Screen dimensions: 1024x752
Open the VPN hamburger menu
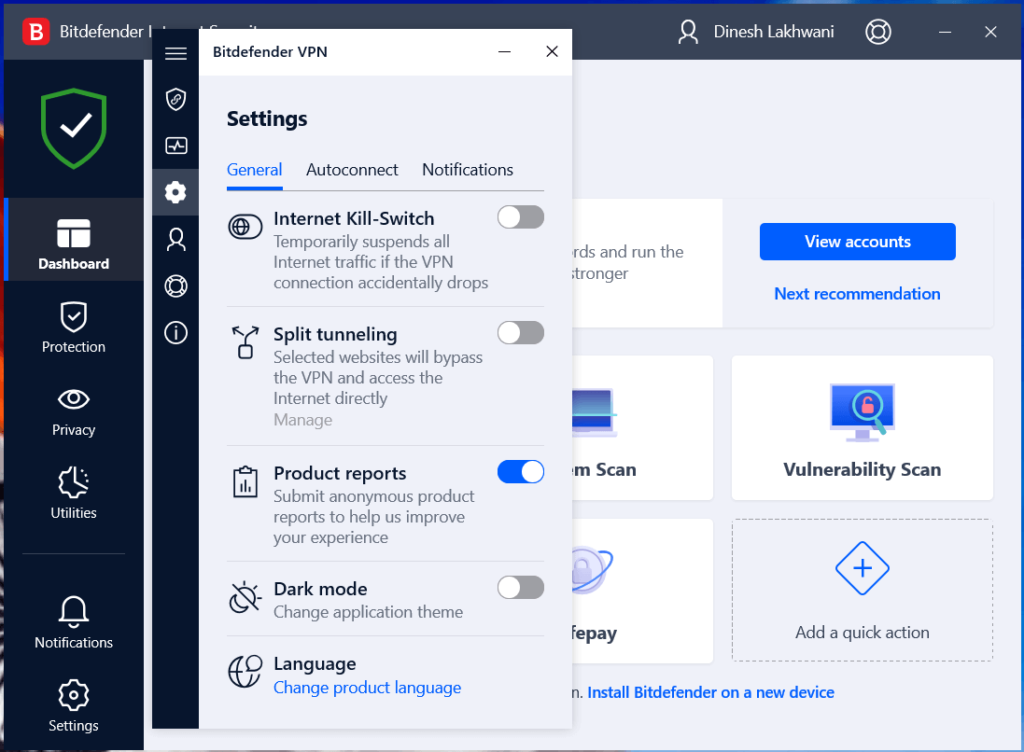[176, 53]
